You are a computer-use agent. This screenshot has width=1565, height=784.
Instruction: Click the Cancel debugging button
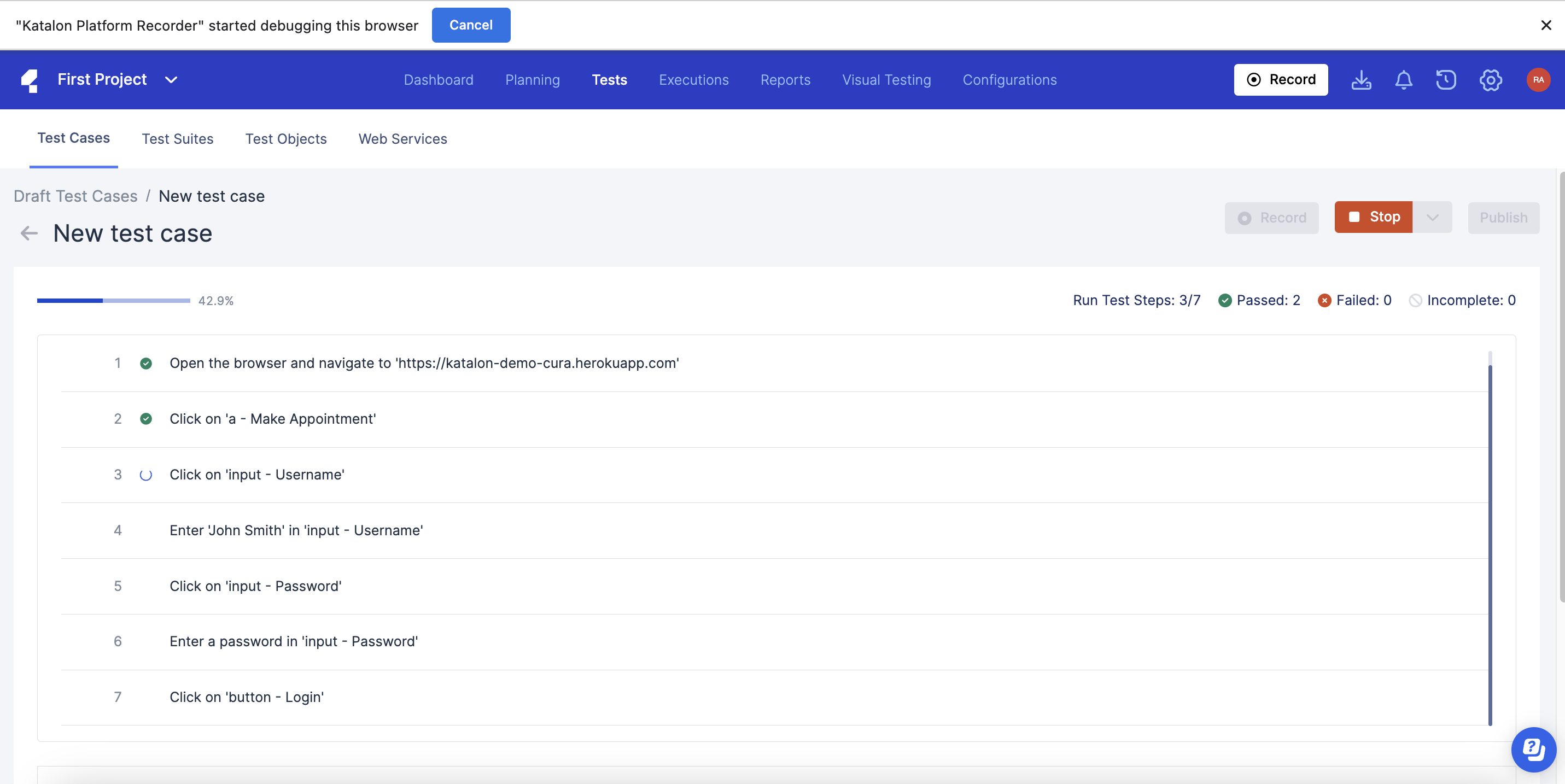471,25
